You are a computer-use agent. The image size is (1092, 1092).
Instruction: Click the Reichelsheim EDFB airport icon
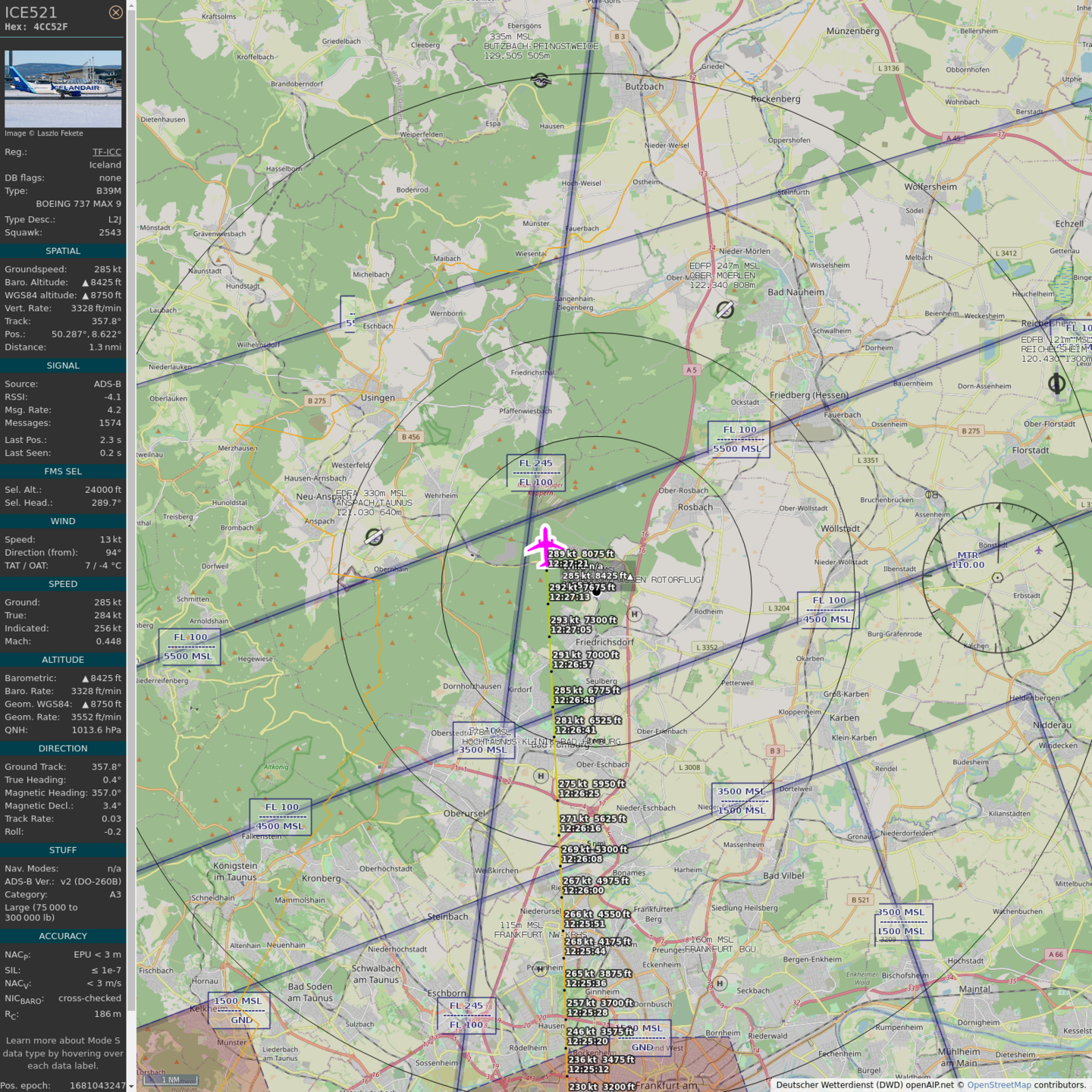tap(1056, 384)
